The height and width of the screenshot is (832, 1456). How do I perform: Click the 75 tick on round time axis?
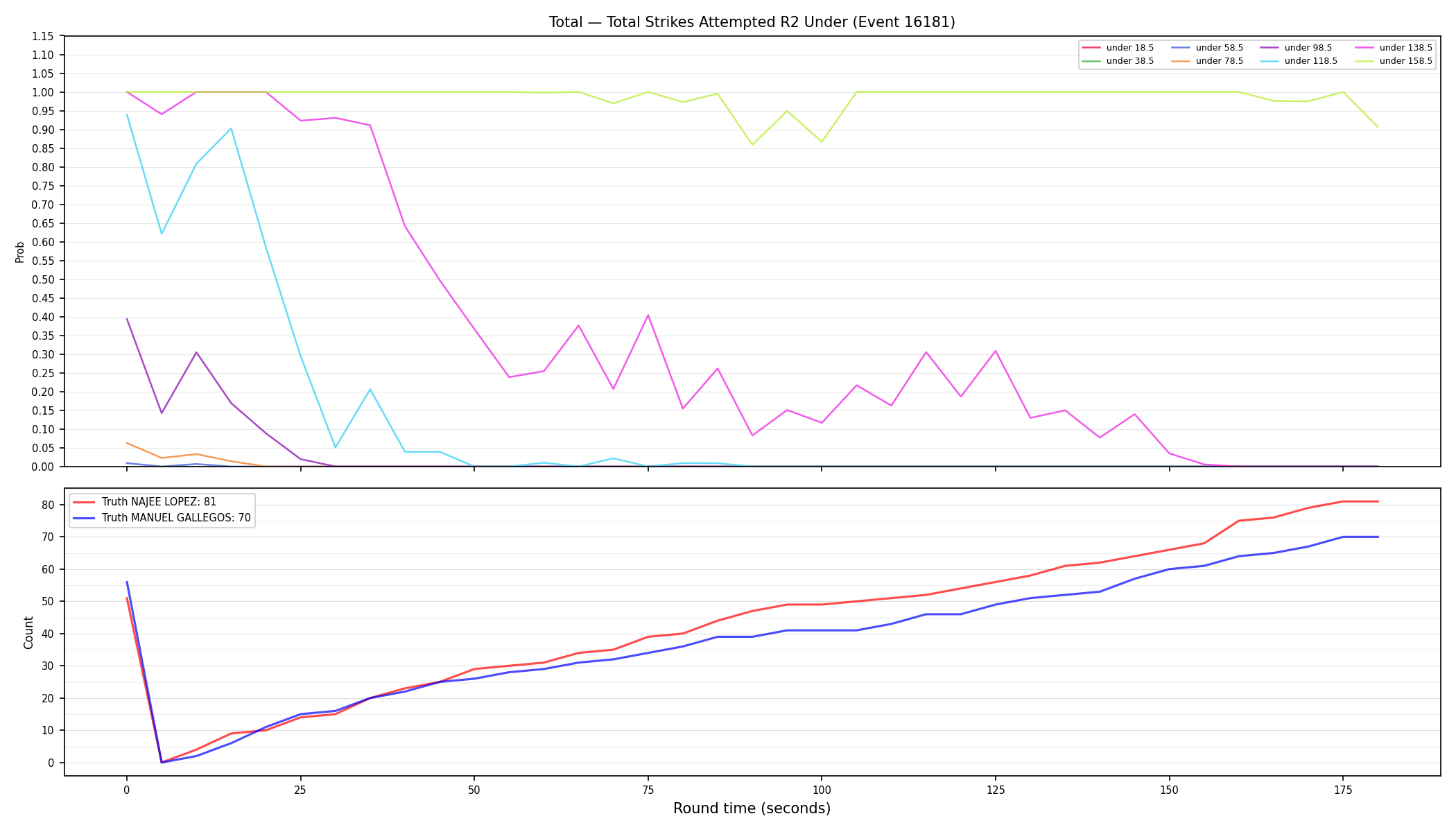coord(648,789)
